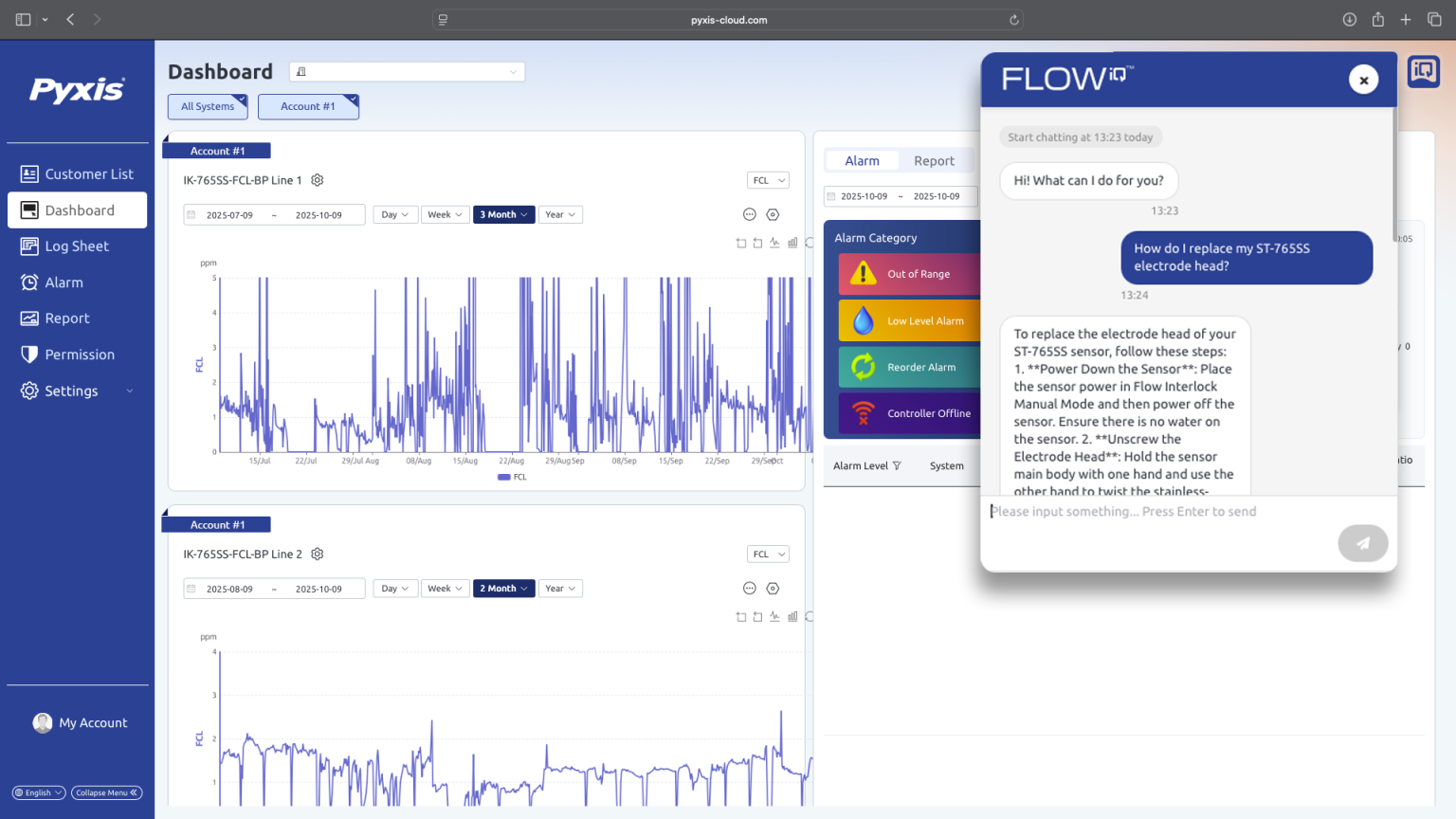
Task: Click the refresh icon beside Line 1 chart
Action: point(809,243)
